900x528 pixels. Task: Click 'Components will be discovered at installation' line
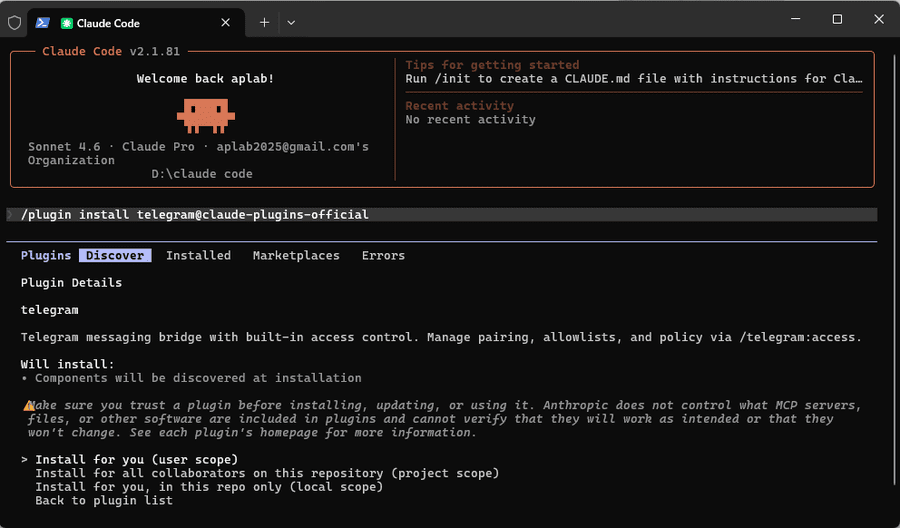coord(198,378)
